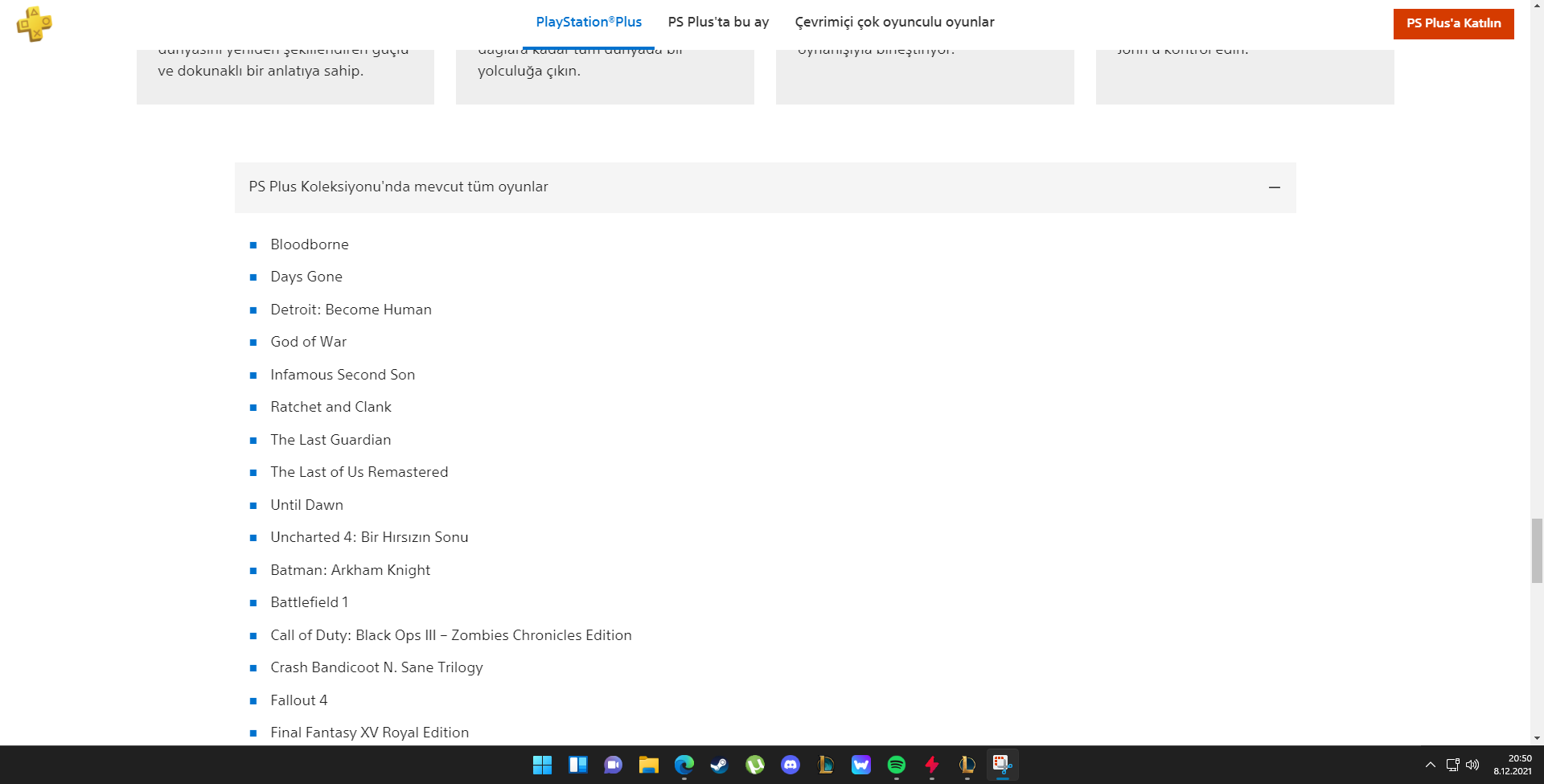
Task: Click Batman: Arkham Knight in the list
Action: click(x=350, y=570)
